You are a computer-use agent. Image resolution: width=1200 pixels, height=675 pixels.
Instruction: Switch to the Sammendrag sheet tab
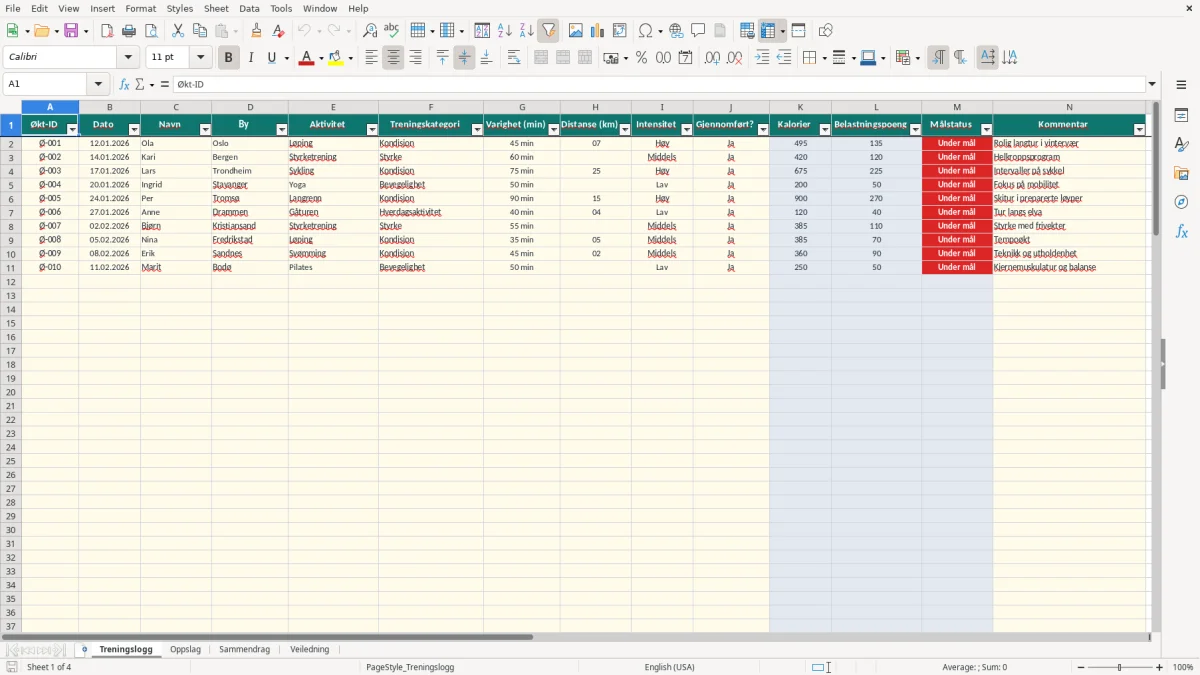tap(244, 649)
